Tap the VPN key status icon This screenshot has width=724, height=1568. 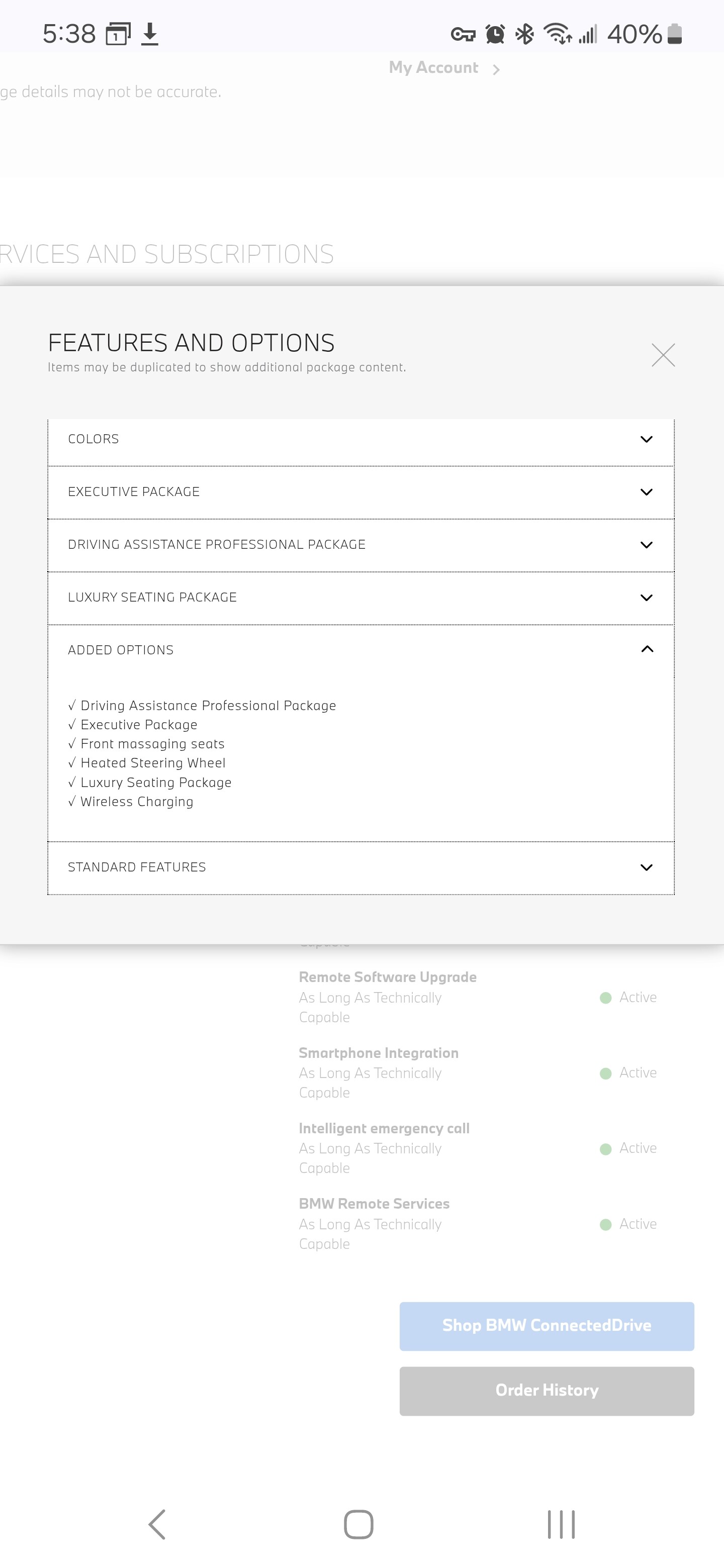(x=463, y=35)
